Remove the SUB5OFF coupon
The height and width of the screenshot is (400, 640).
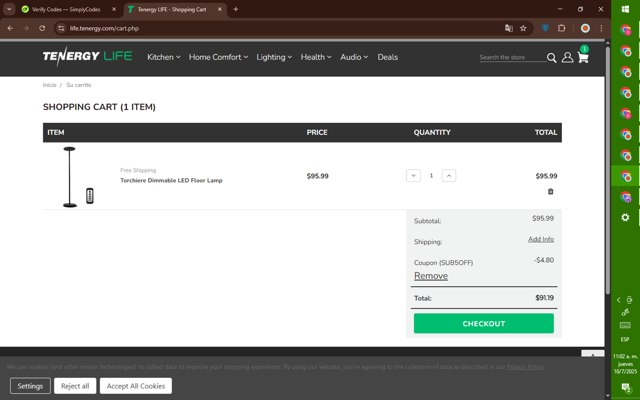click(x=431, y=276)
